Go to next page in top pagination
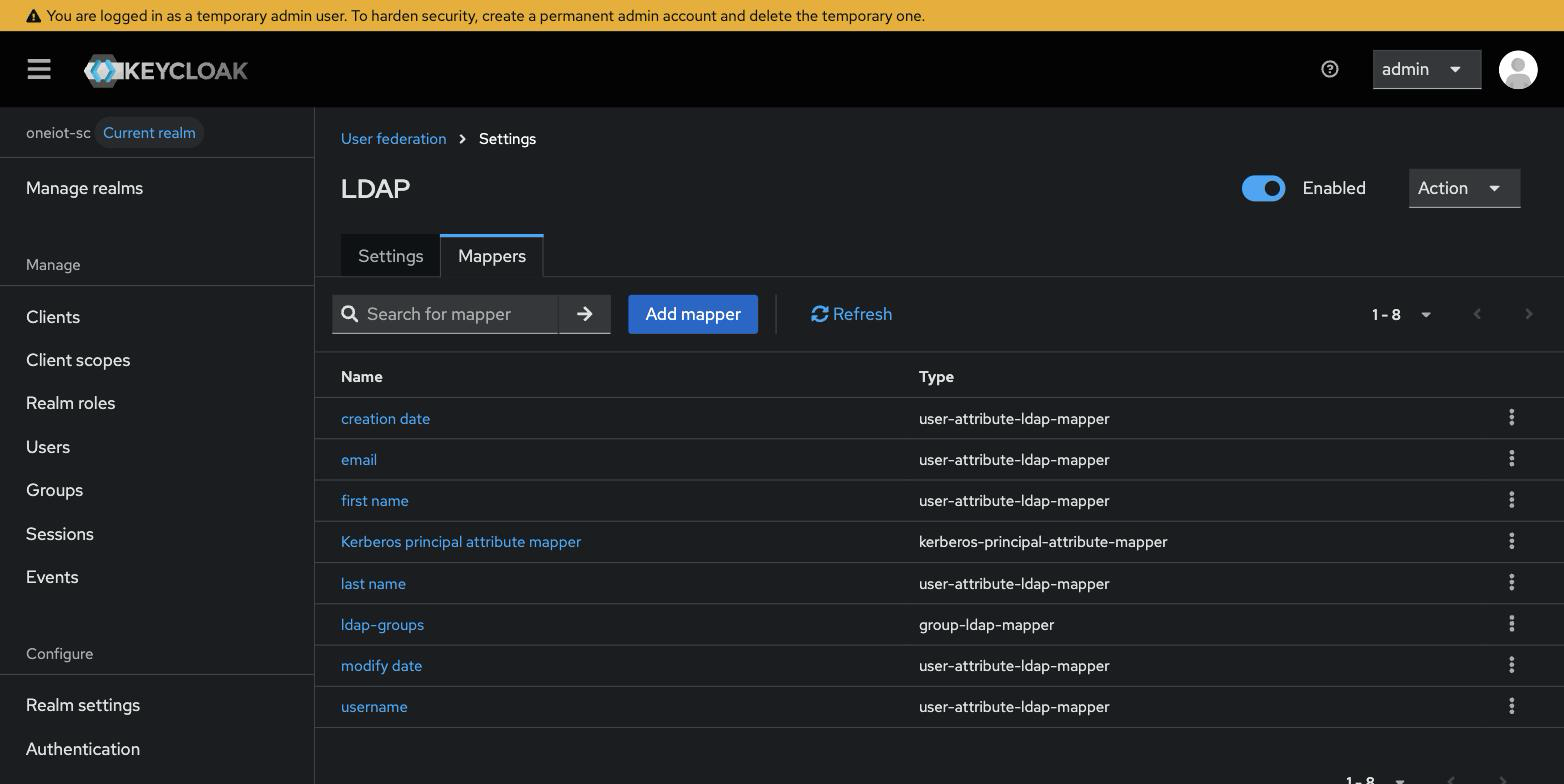Viewport: 1564px width, 784px height. [x=1528, y=314]
